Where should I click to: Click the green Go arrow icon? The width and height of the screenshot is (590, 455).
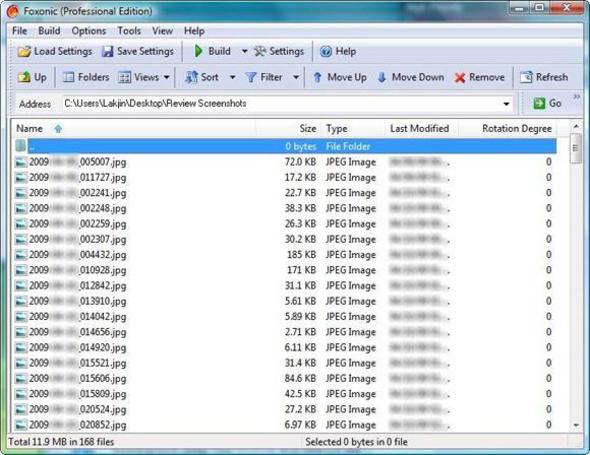(x=539, y=103)
